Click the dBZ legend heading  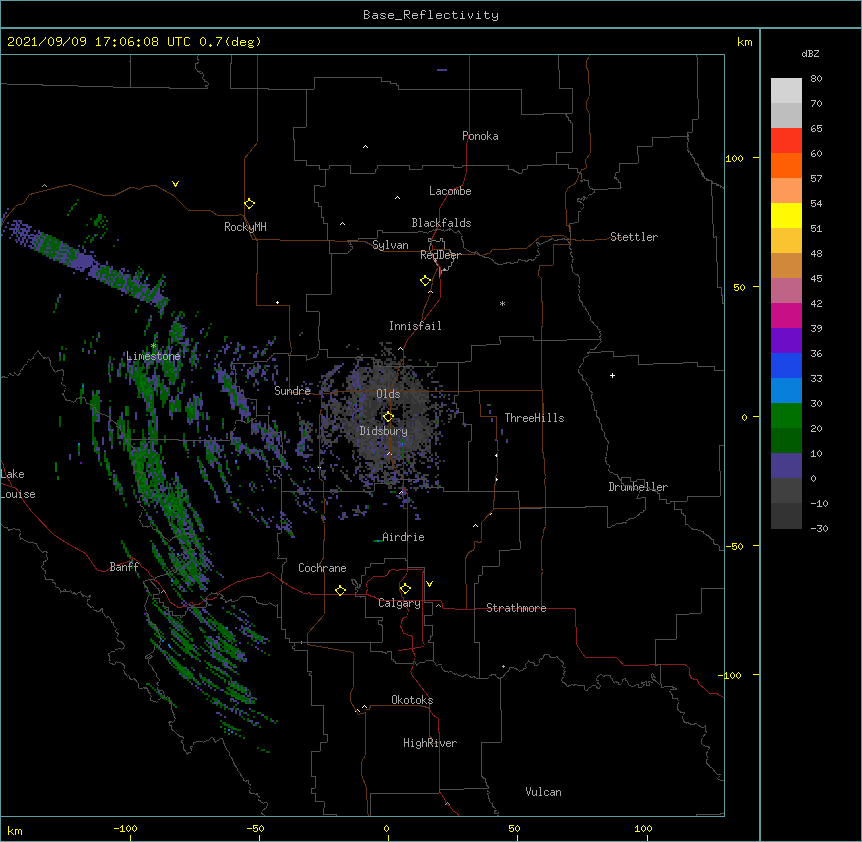coord(810,53)
